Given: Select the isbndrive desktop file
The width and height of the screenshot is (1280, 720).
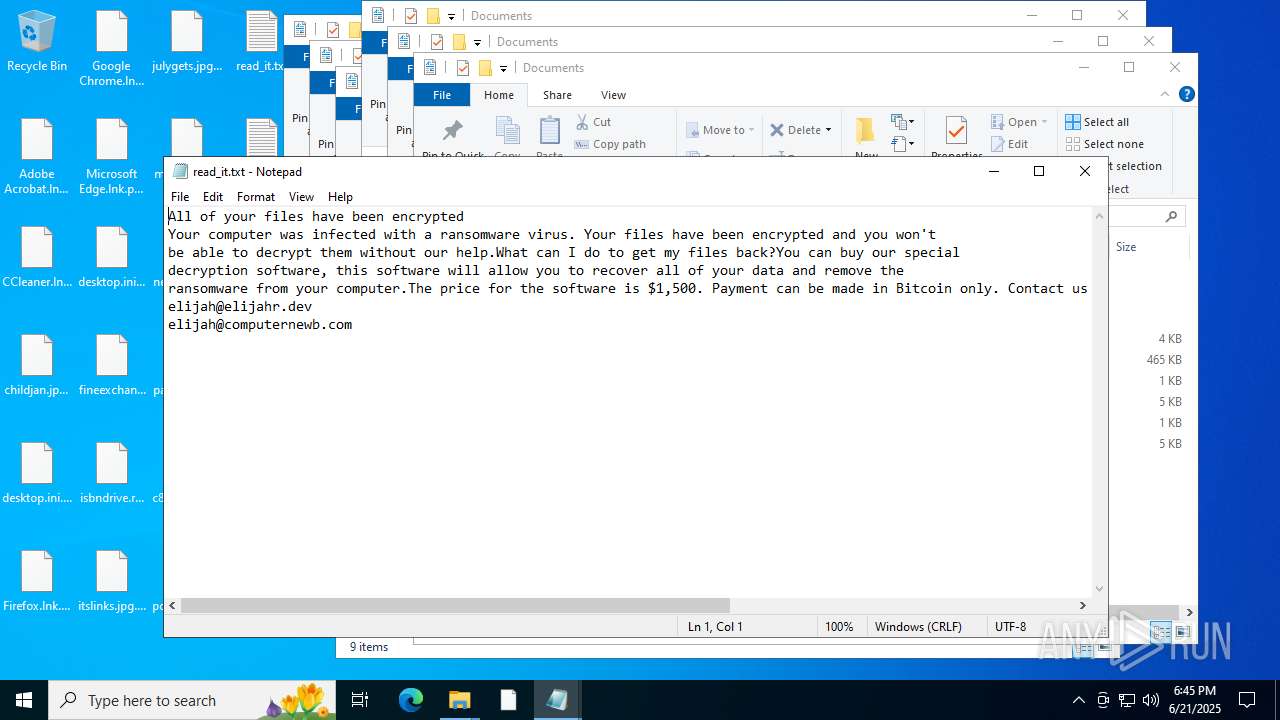Looking at the screenshot, I should pos(112,474).
